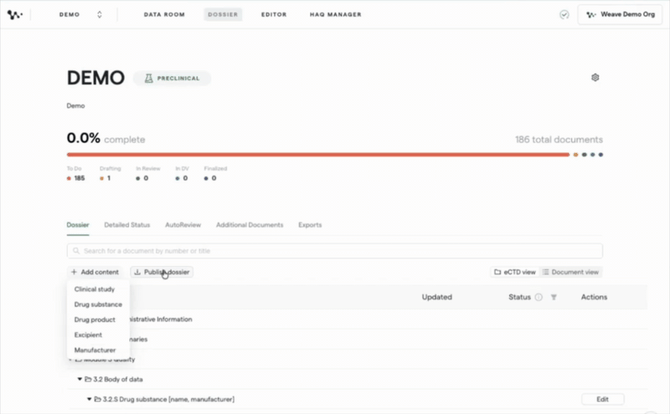Collapse the 3.2 Body of data folder
Screen dimensions: 670x414
pyautogui.click(x=79, y=379)
